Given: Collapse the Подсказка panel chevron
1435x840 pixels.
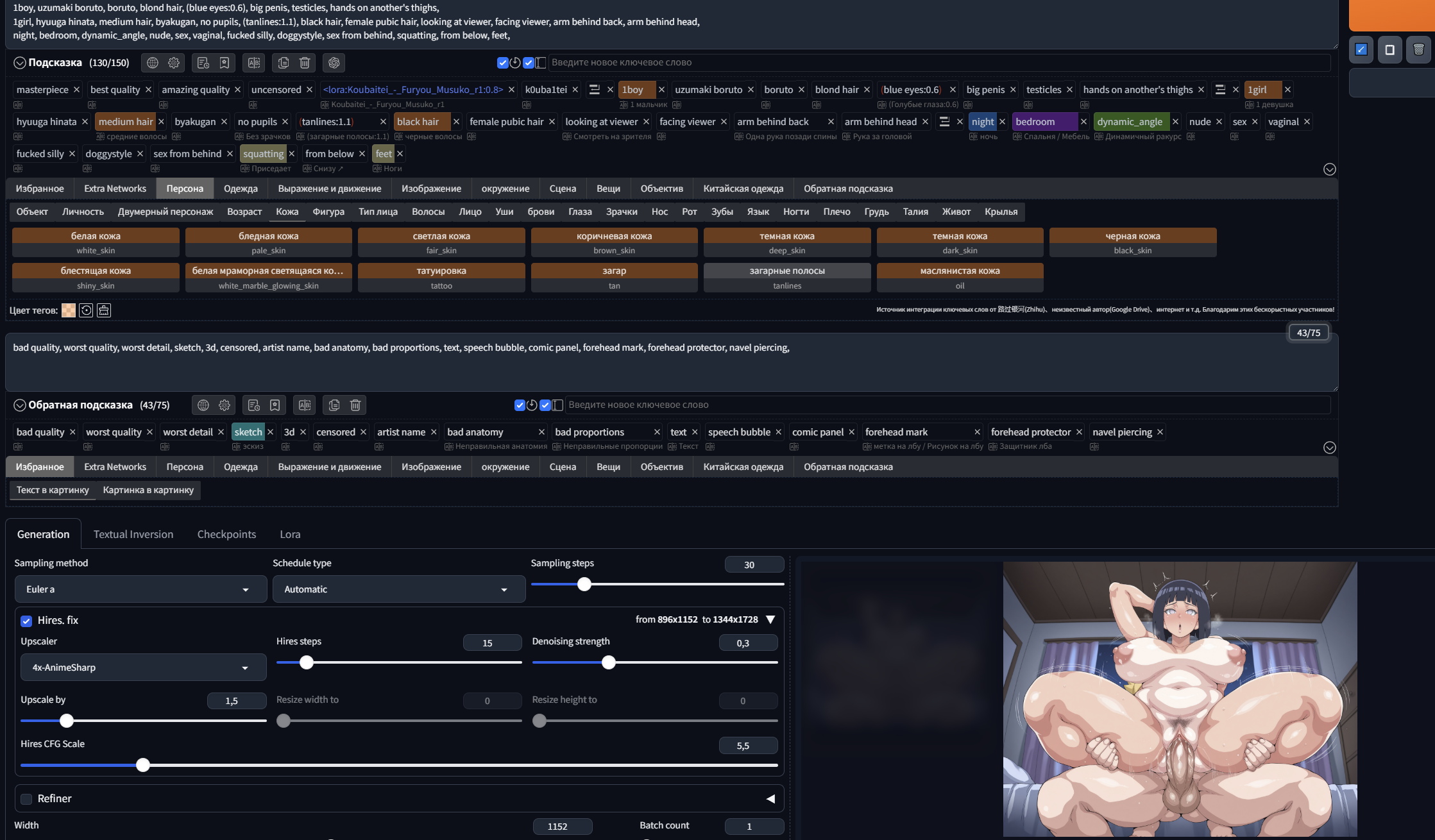Looking at the screenshot, I should tap(20, 63).
